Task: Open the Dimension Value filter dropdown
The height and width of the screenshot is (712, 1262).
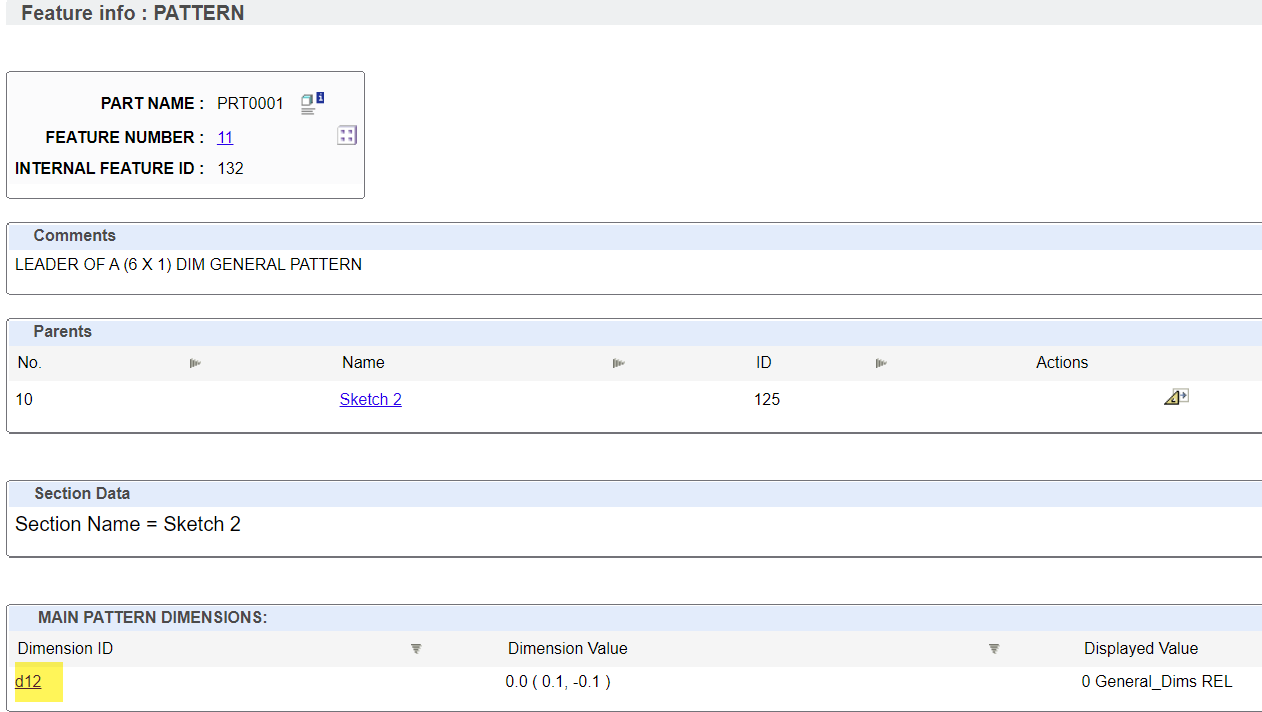Action: click(994, 648)
